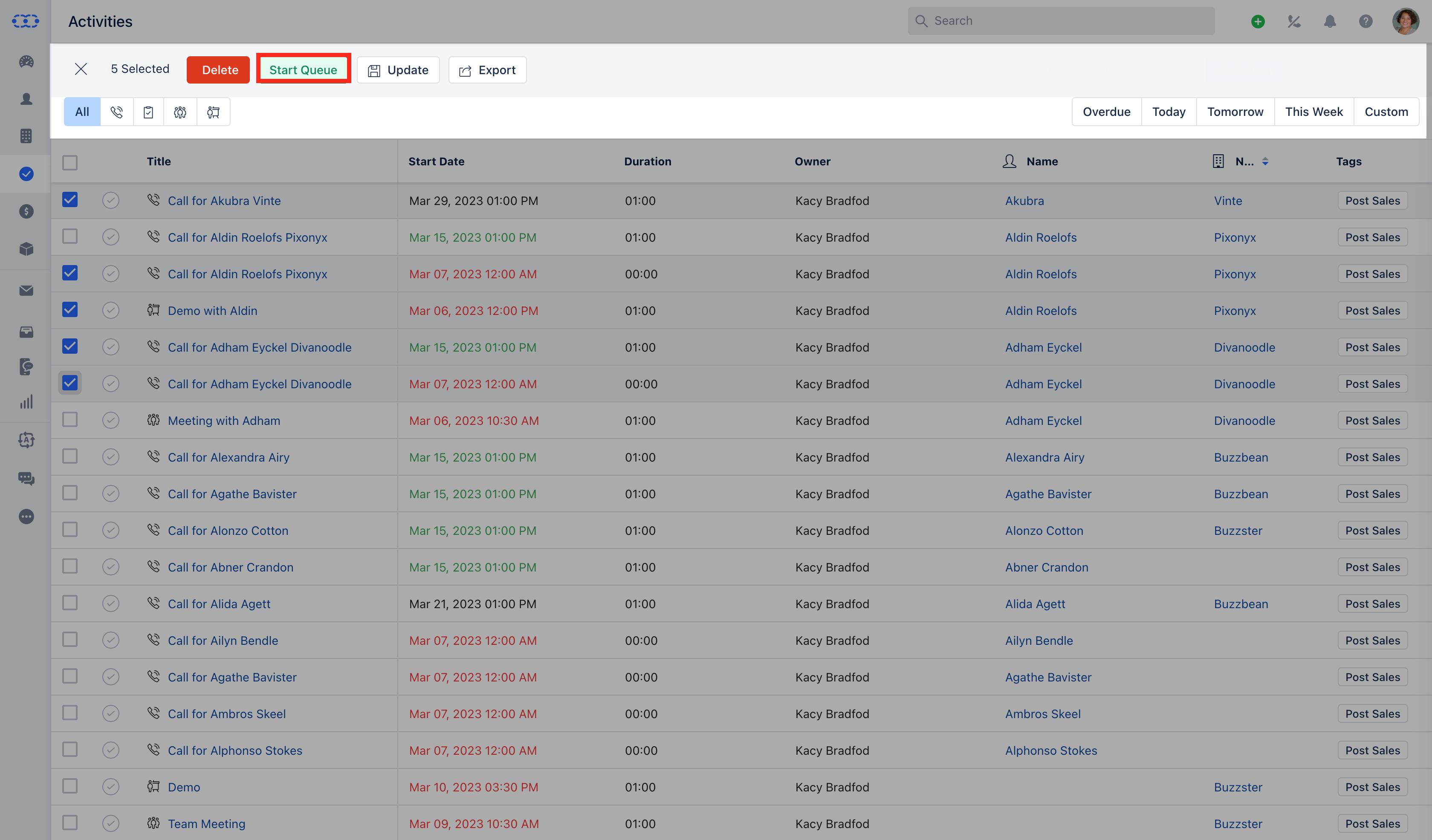Image resolution: width=1432 pixels, height=840 pixels.
Task: Open Activities checkmark icon in sidebar
Action: pyautogui.click(x=26, y=174)
